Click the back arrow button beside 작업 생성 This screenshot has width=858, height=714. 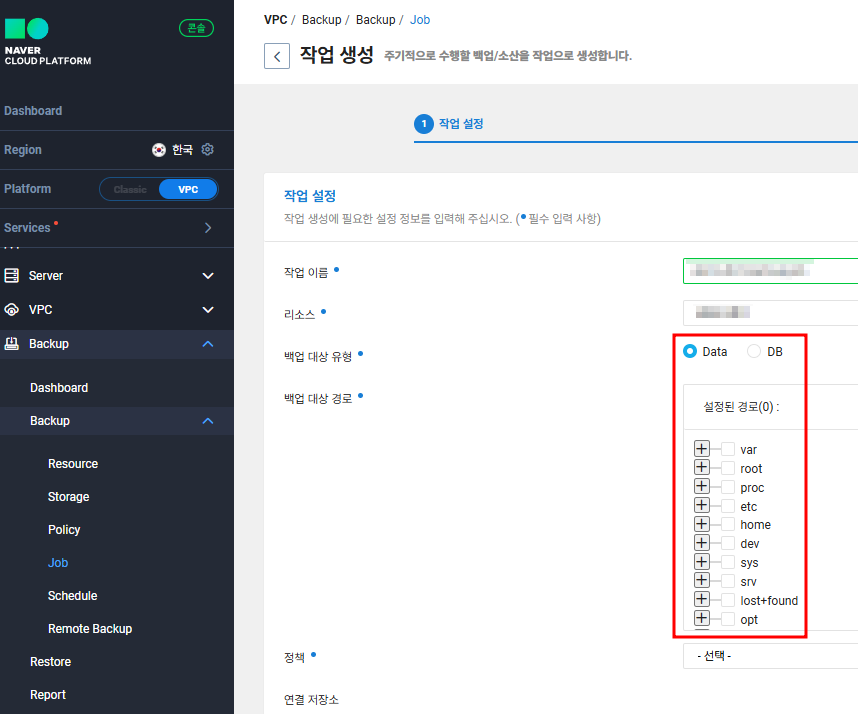pos(277,56)
